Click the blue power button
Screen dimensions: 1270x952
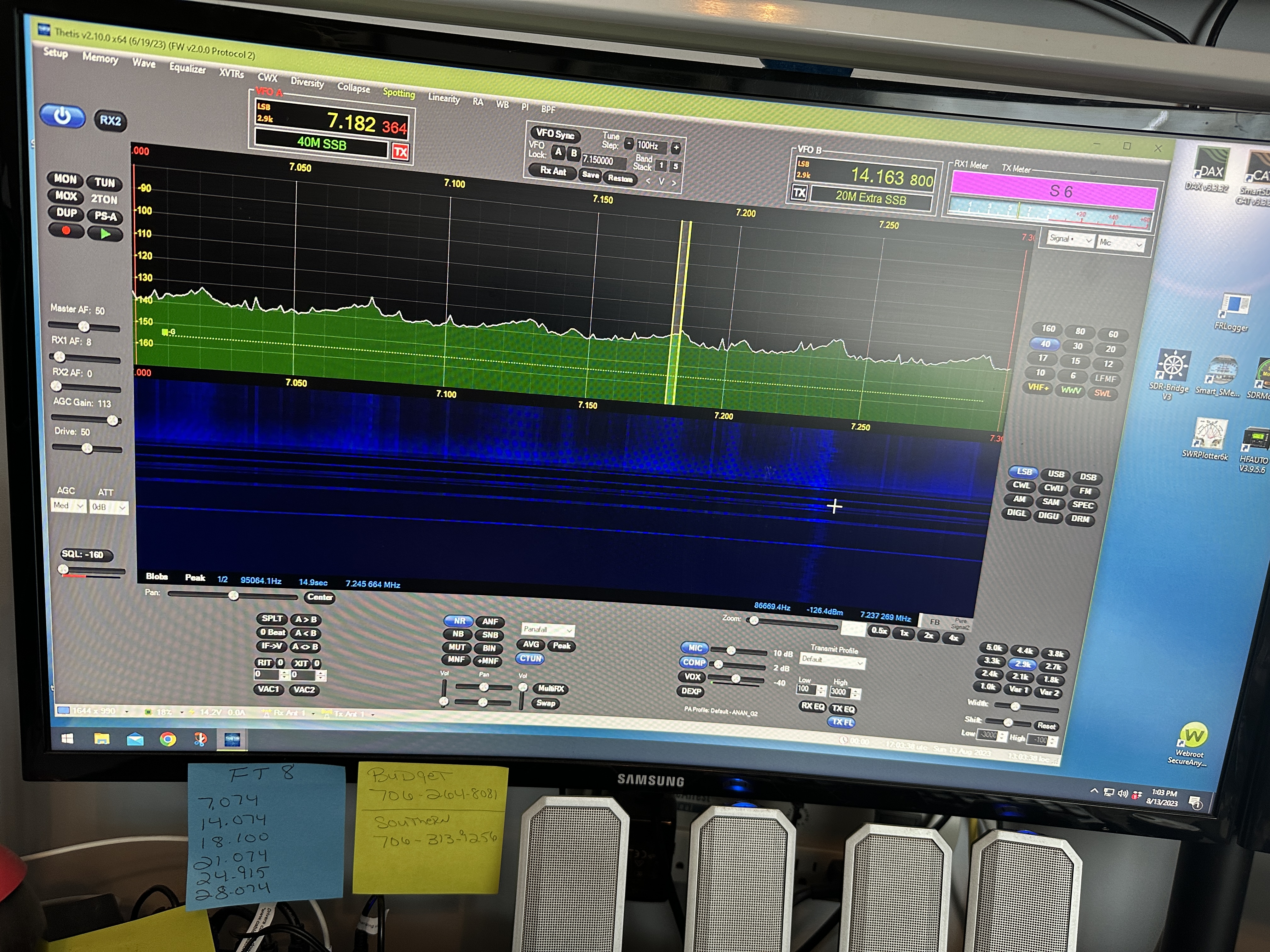[x=62, y=117]
